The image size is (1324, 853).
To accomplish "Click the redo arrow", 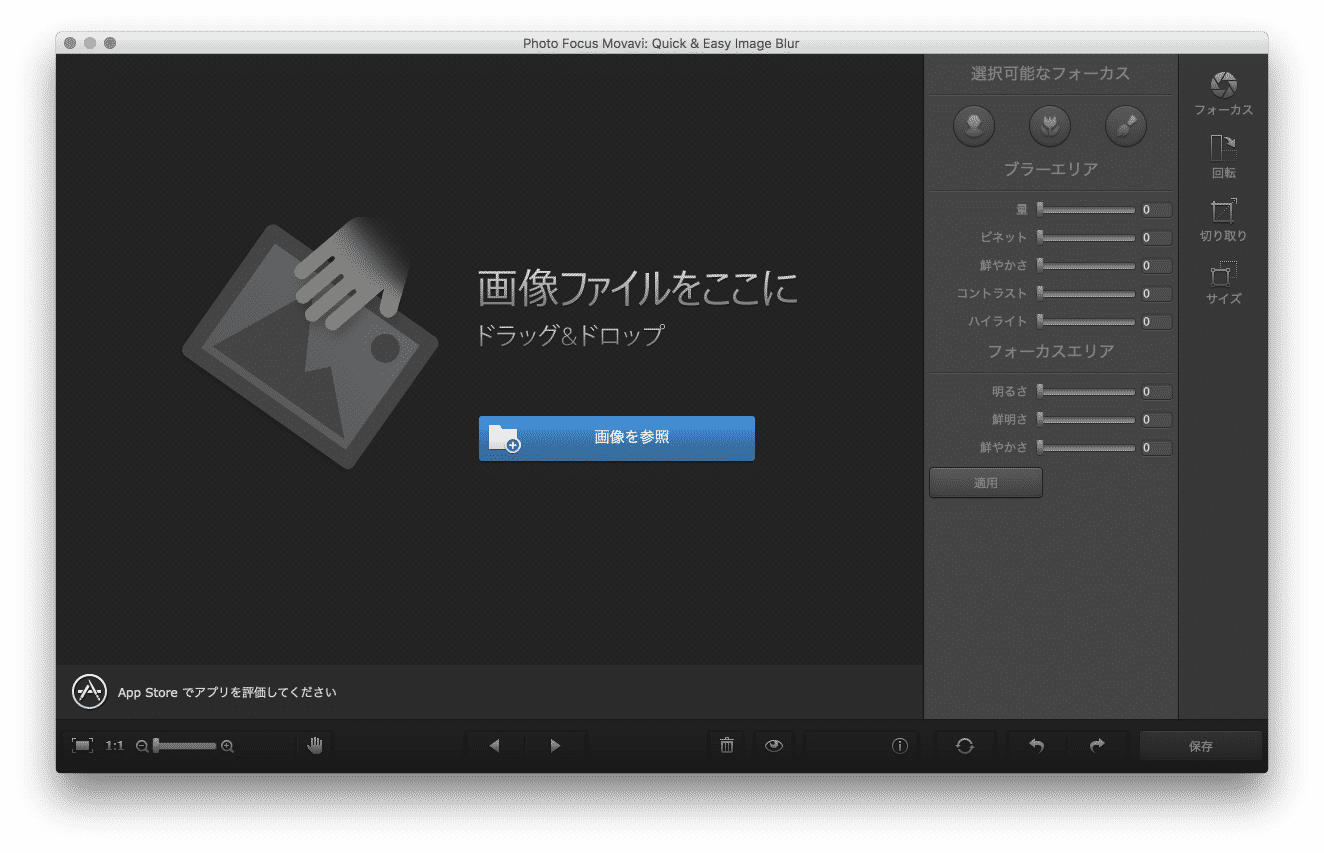I will point(1097,746).
